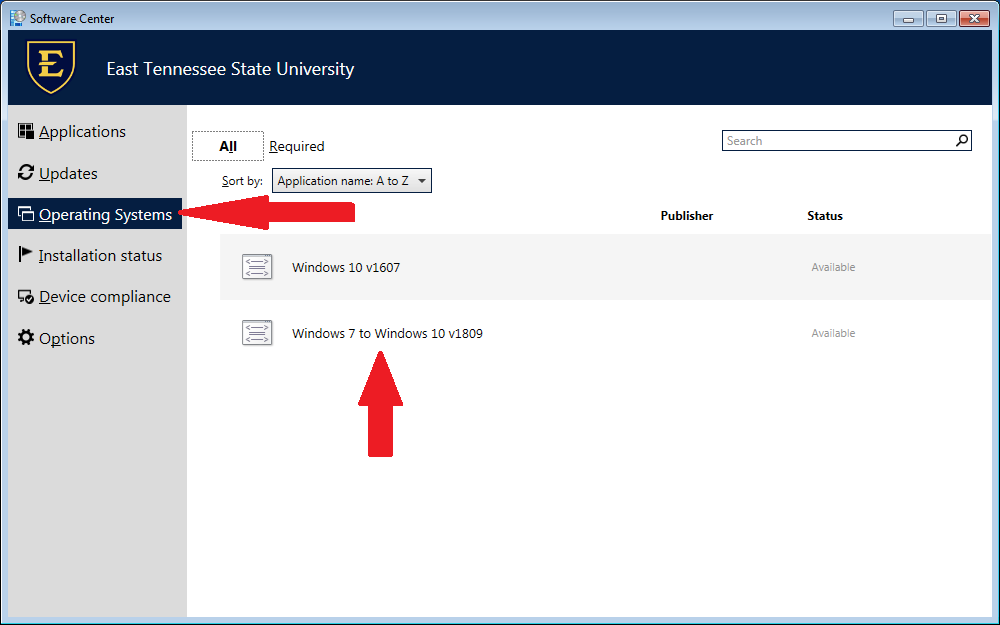Sort by the Publisher column header
This screenshot has height=625, width=1000.
[x=687, y=216]
